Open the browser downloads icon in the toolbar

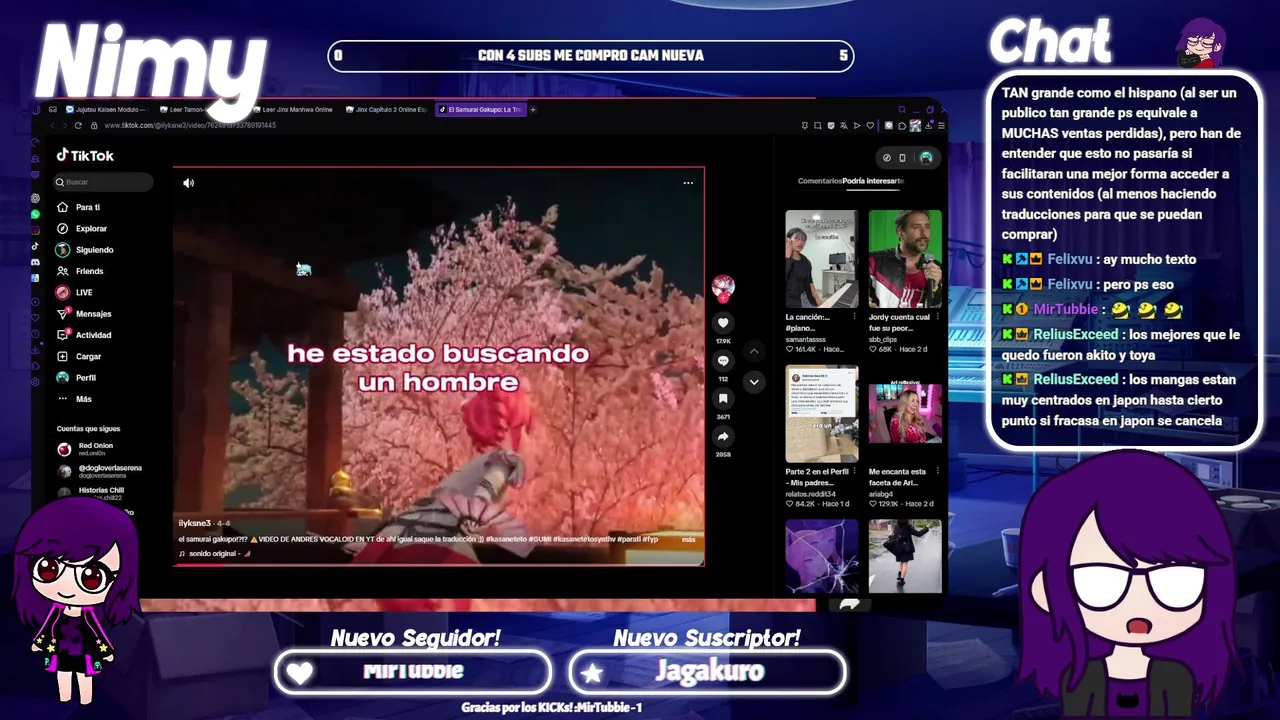[x=929, y=125]
